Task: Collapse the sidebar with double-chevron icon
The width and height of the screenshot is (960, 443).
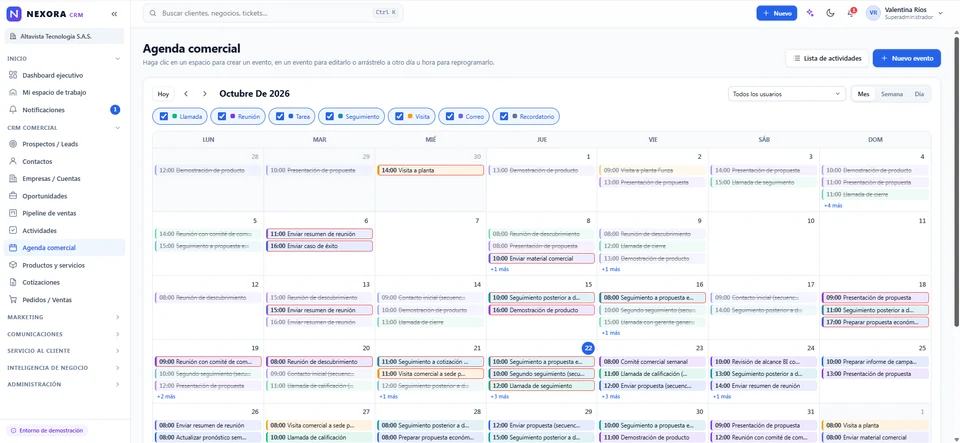Action: pyautogui.click(x=114, y=13)
